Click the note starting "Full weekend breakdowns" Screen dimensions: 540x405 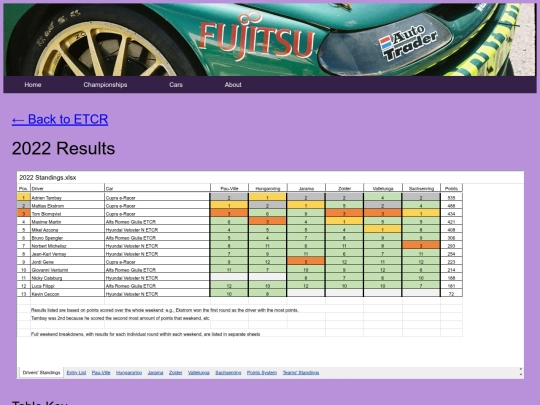pos(145,334)
